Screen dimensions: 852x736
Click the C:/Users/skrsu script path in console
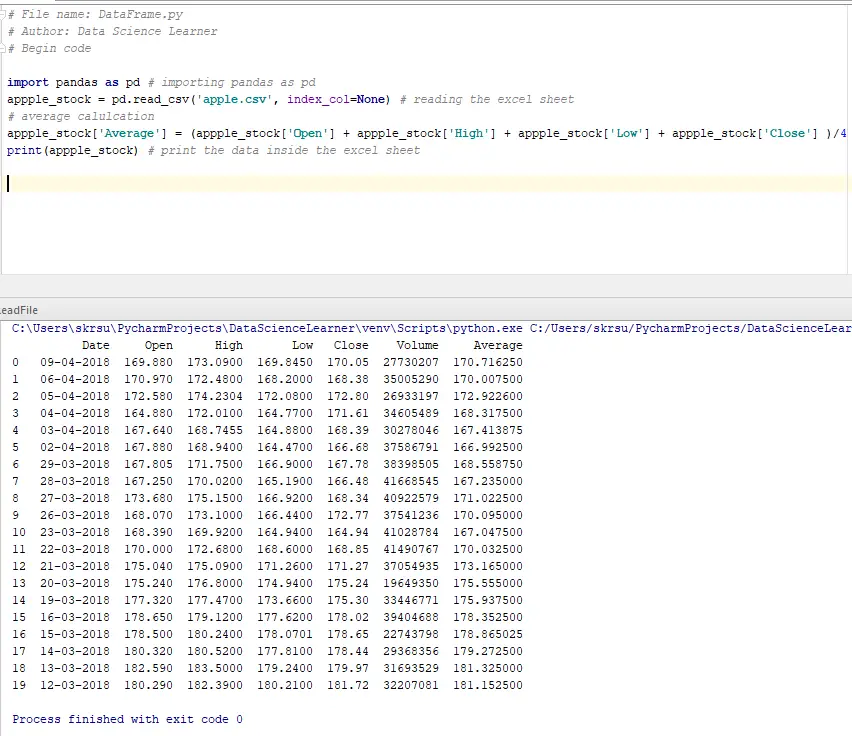pos(690,329)
